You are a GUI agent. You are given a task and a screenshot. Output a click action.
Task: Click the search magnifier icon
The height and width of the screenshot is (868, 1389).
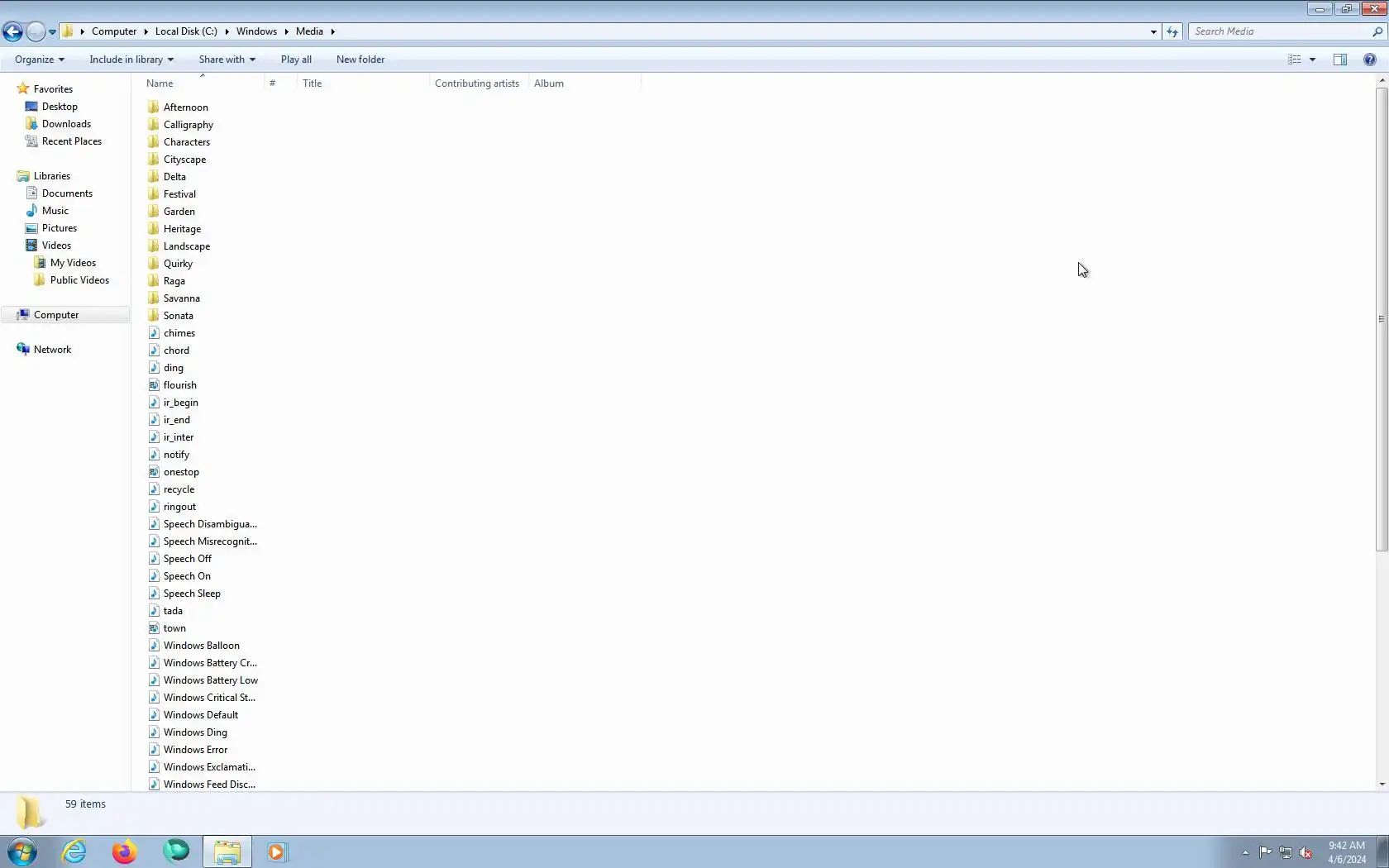(1377, 31)
